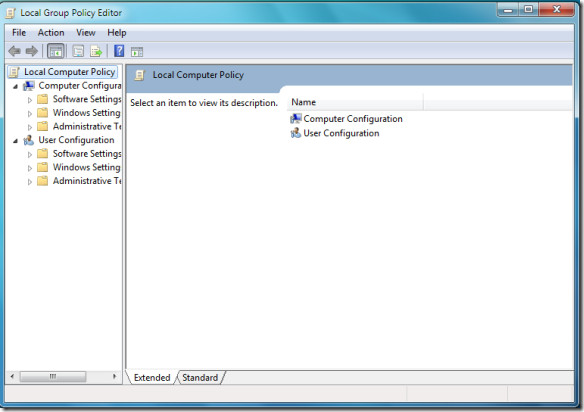
Task: Click the Back arrow toolbar icon
Action: 15,51
